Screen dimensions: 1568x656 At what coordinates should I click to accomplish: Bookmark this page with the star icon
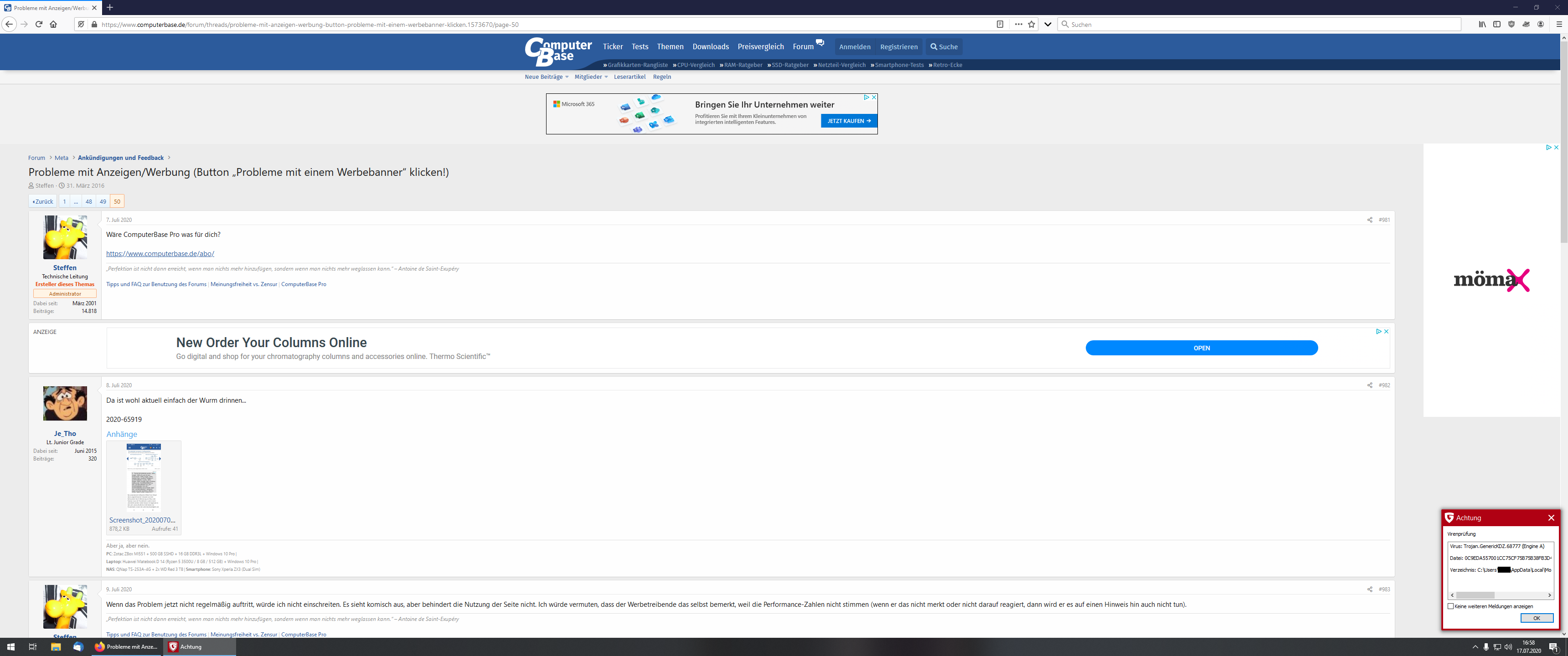point(1031,24)
